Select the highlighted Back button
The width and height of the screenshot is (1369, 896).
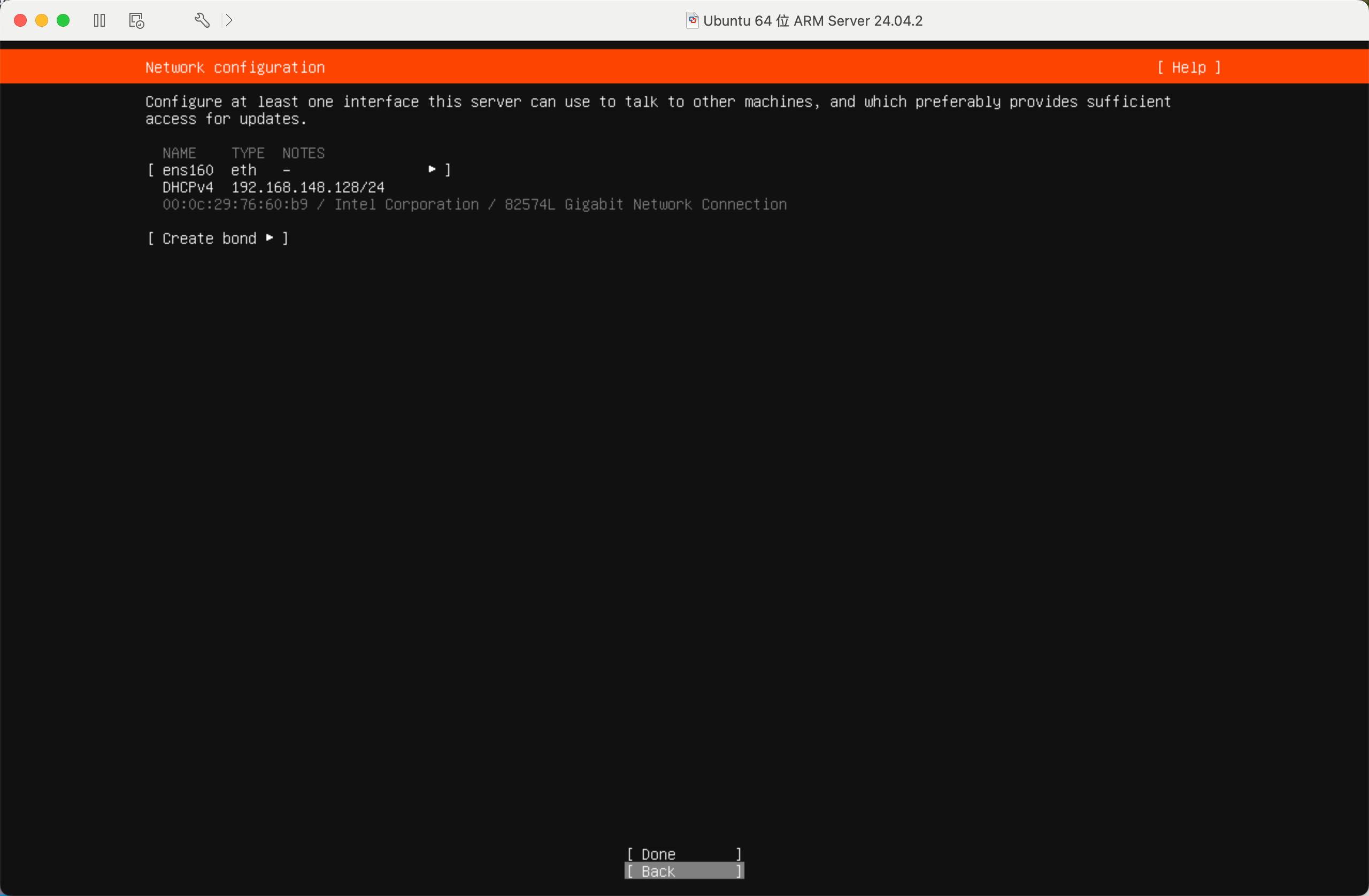click(x=684, y=871)
